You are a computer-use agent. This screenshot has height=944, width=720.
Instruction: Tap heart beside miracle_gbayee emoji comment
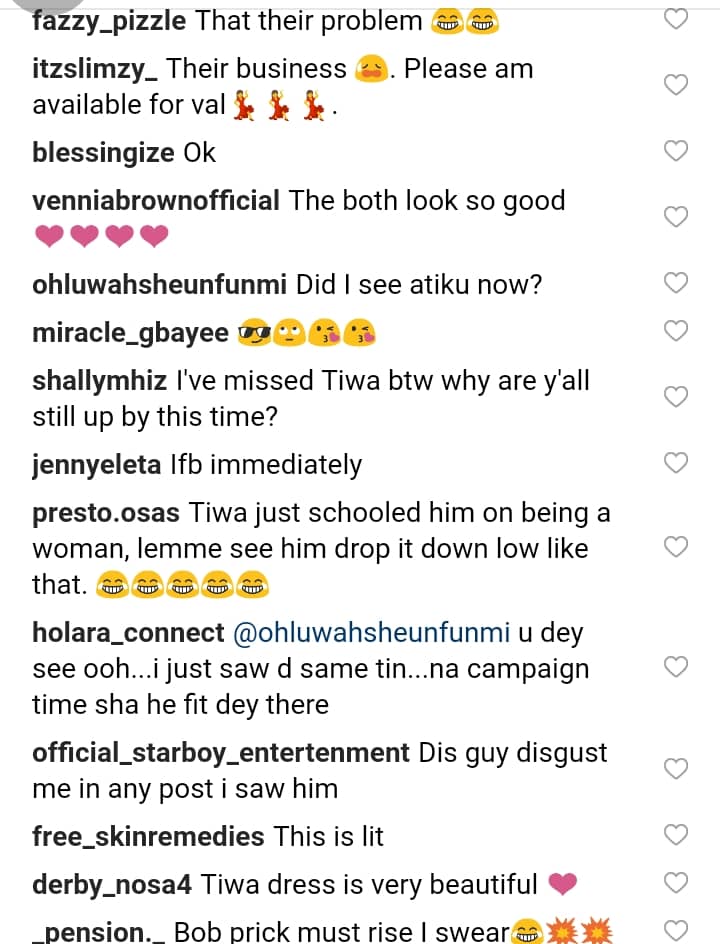[x=677, y=331]
